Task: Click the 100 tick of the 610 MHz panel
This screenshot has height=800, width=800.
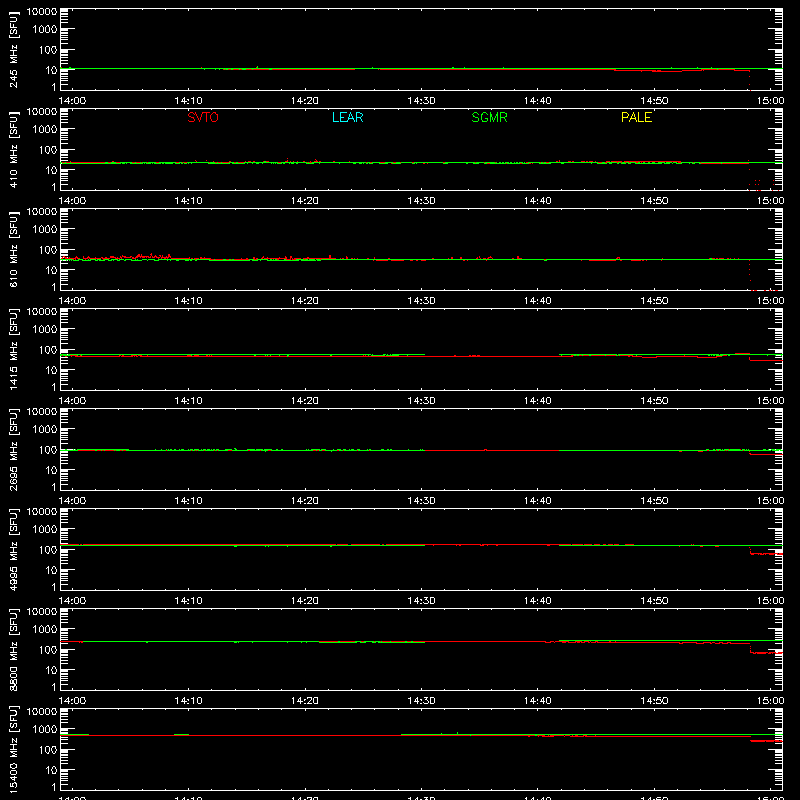Action: coord(48,250)
